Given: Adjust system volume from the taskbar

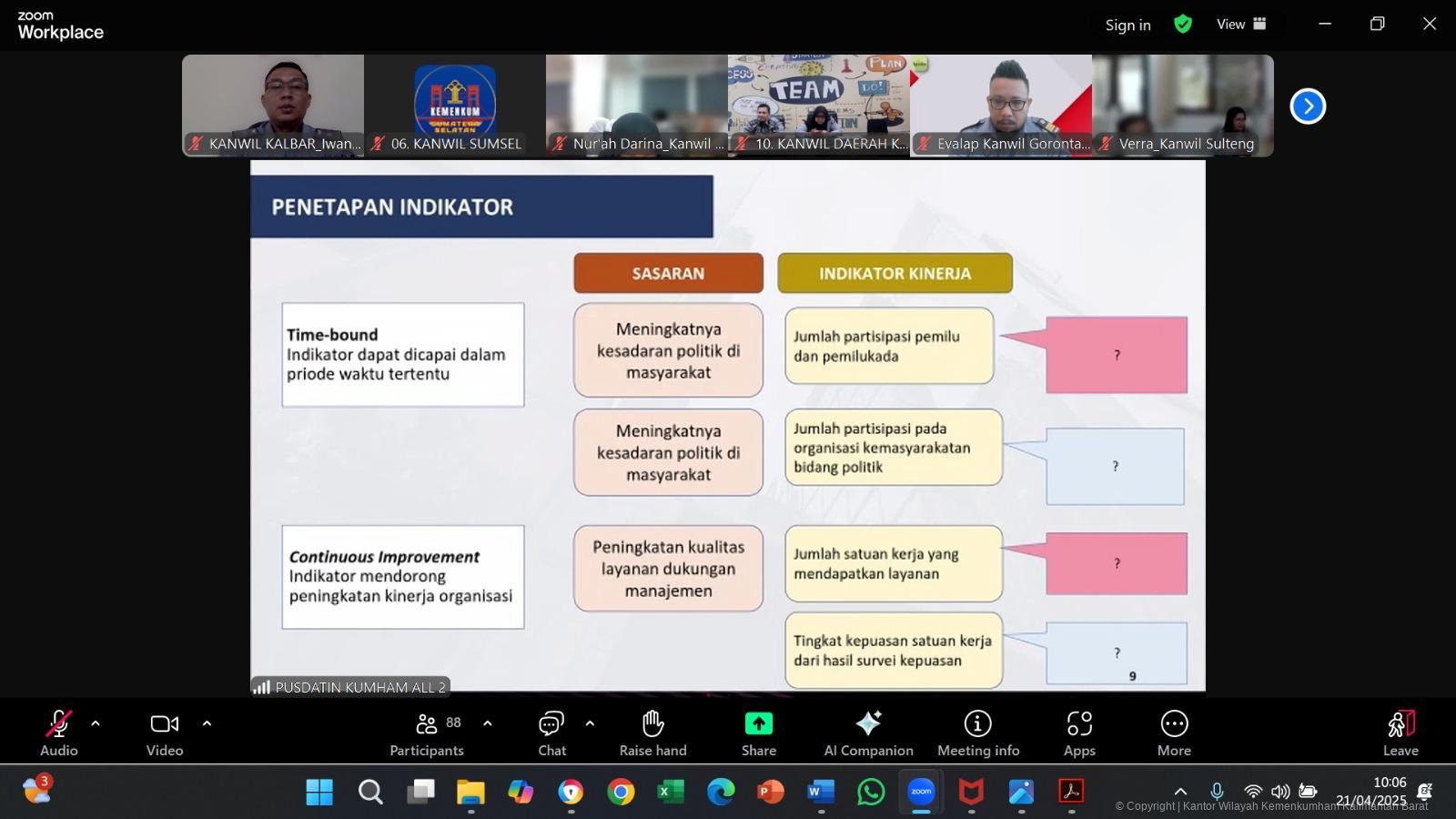Looking at the screenshot, I should 1281,792.
